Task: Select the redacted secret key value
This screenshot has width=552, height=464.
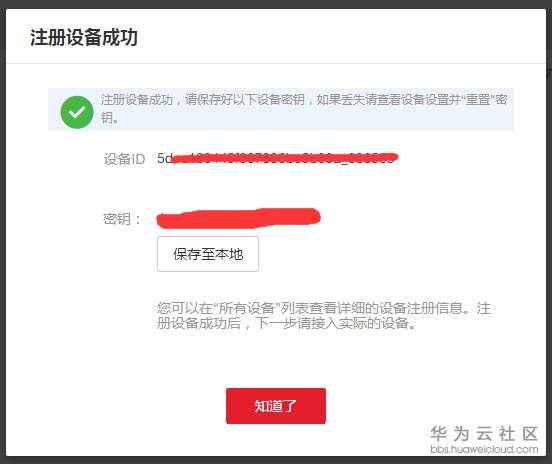Action: [238, 218]
